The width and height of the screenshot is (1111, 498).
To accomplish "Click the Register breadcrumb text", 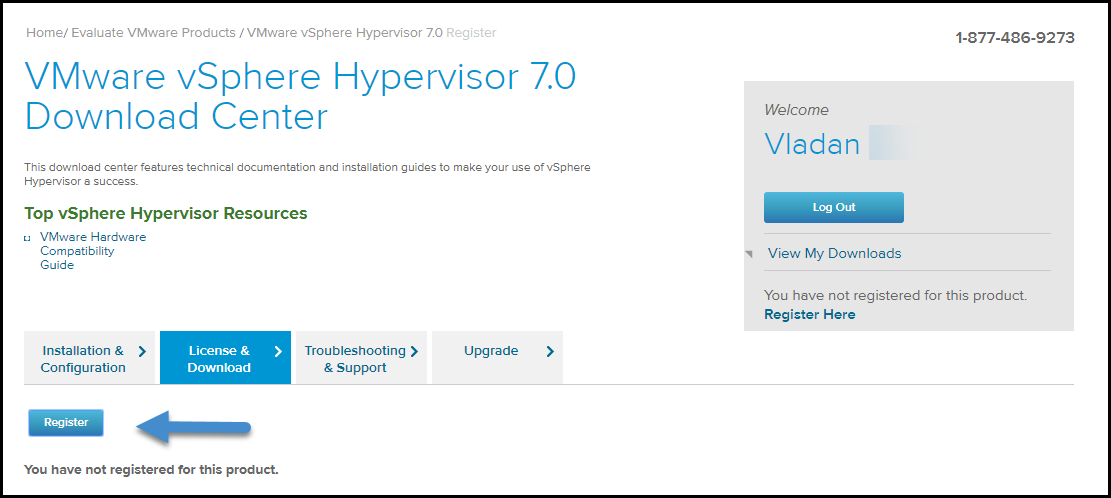I will 471,33.
